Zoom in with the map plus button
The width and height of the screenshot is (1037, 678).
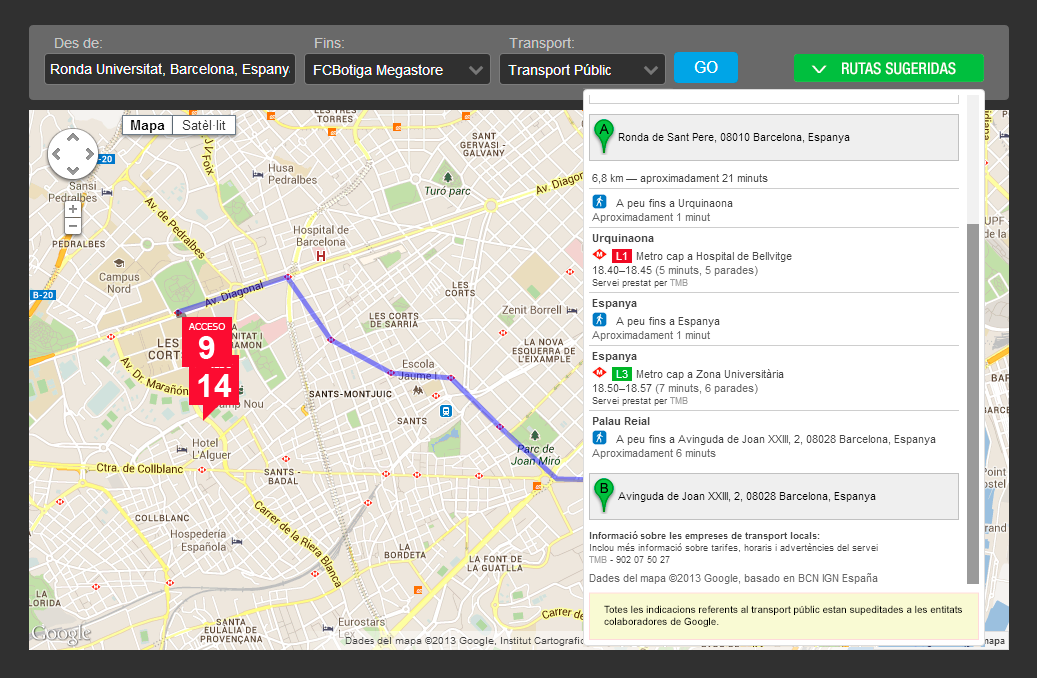pyautogui.click(x=73, y=209)
